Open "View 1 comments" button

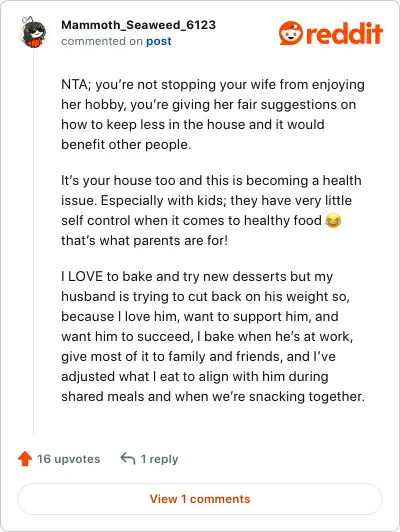click(200, 499)
